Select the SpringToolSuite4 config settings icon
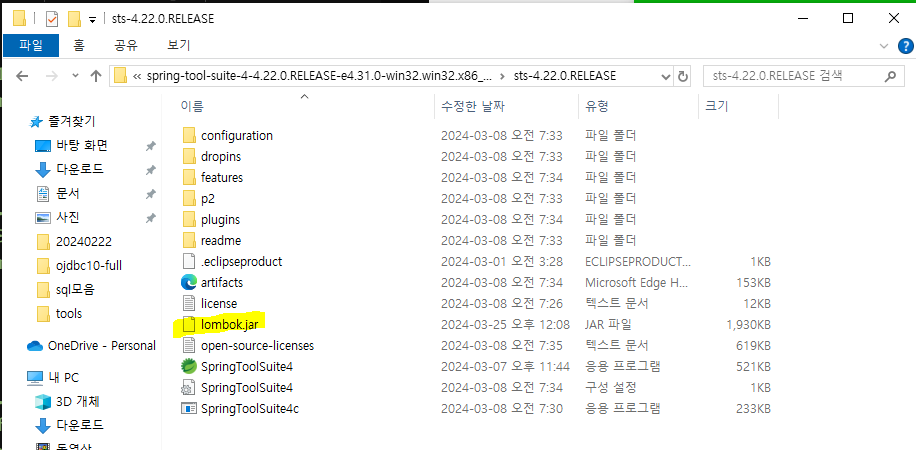The height and width of the screenshot is (450, 916). point(189,387)
